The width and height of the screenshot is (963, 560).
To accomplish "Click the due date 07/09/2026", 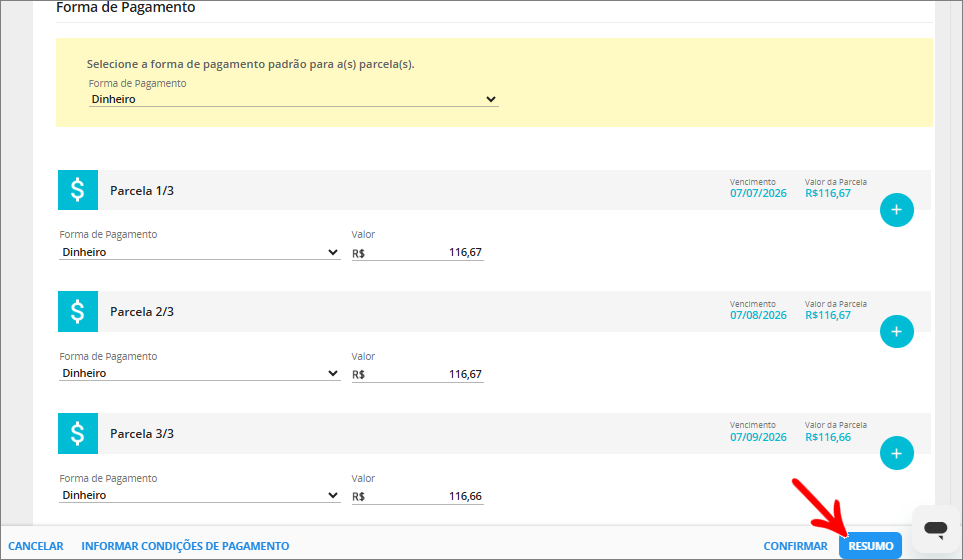I will tap(758, 437).
